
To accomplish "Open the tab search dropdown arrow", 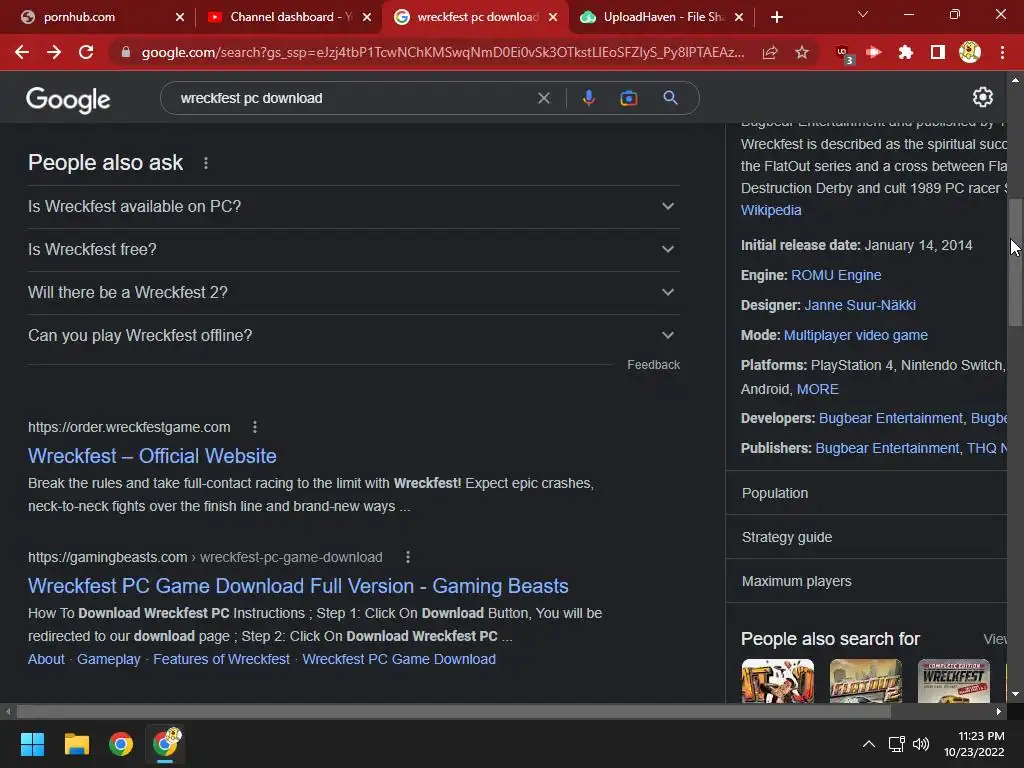I will pyautogui.click(x=863, y=14).
